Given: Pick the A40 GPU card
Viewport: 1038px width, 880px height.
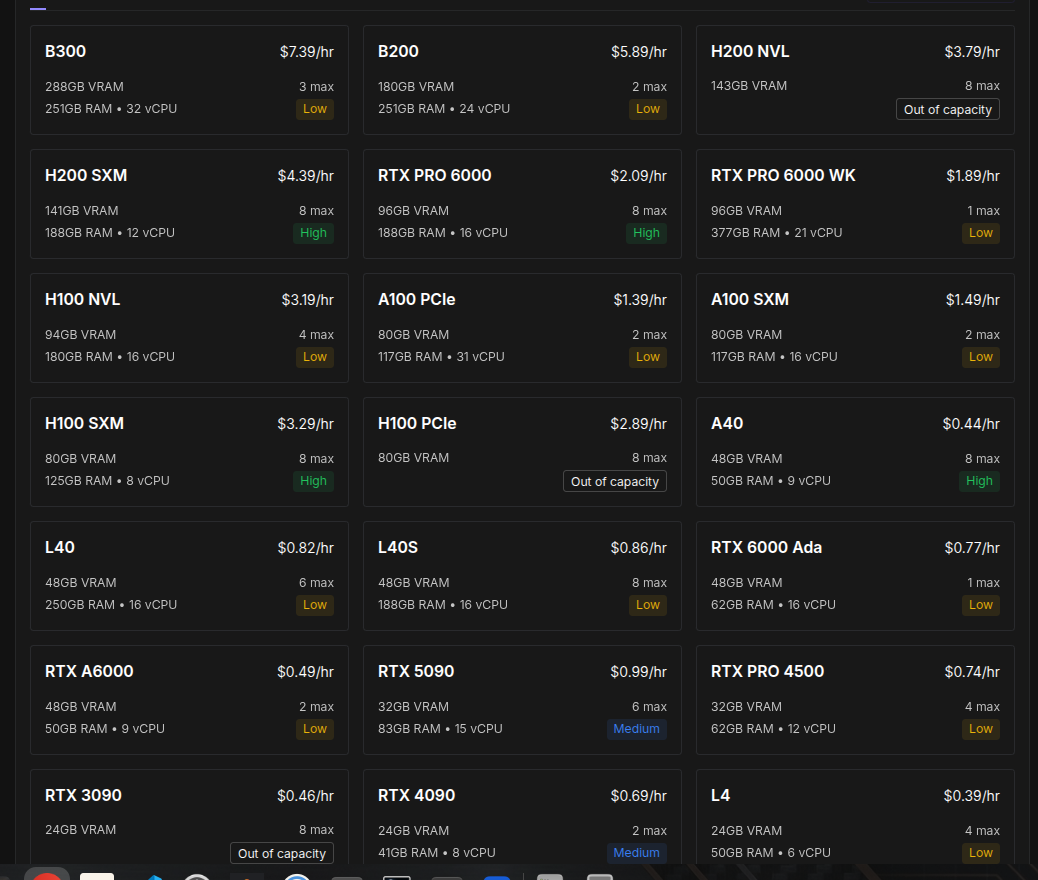Looking at the screenshot, I should point(855,452).
